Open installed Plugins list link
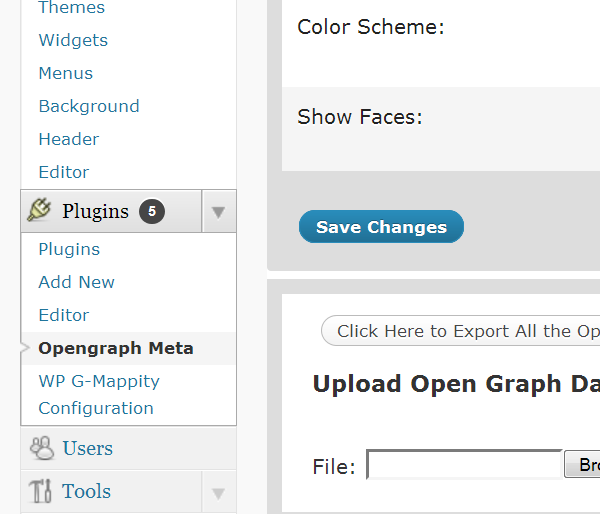 69,250
